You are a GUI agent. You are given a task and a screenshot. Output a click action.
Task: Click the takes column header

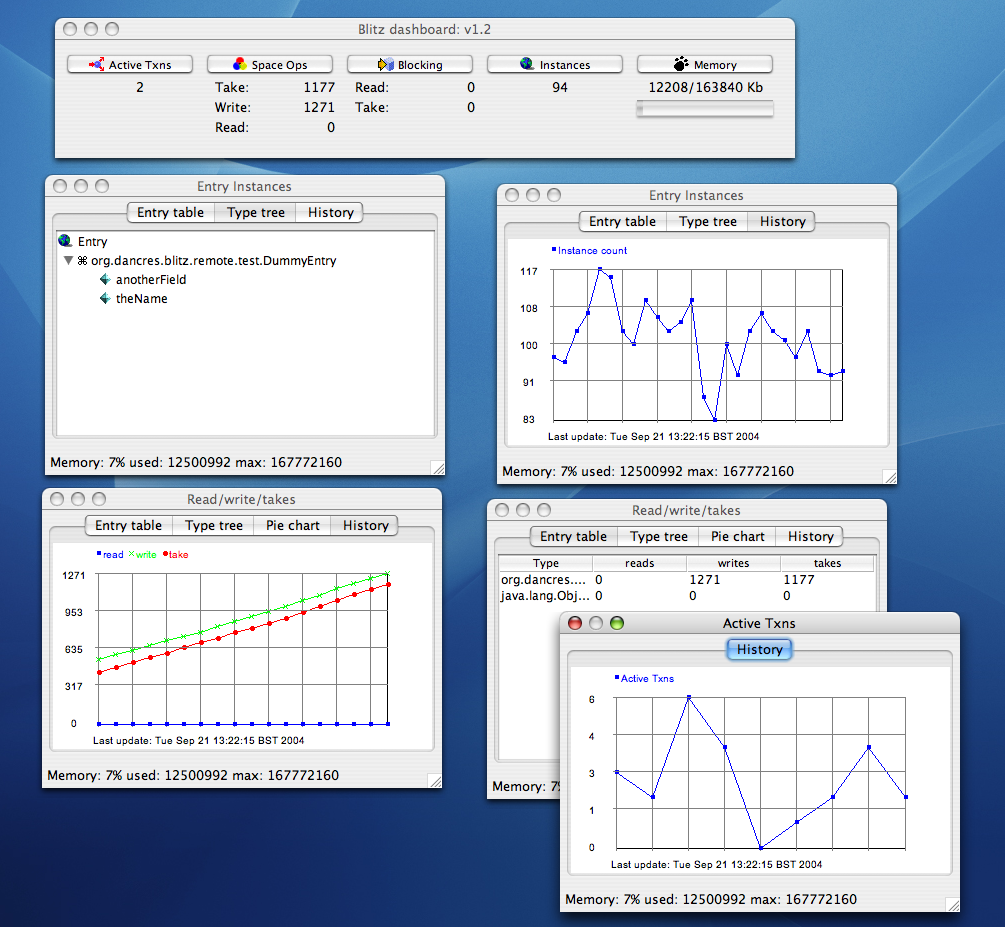827,564
